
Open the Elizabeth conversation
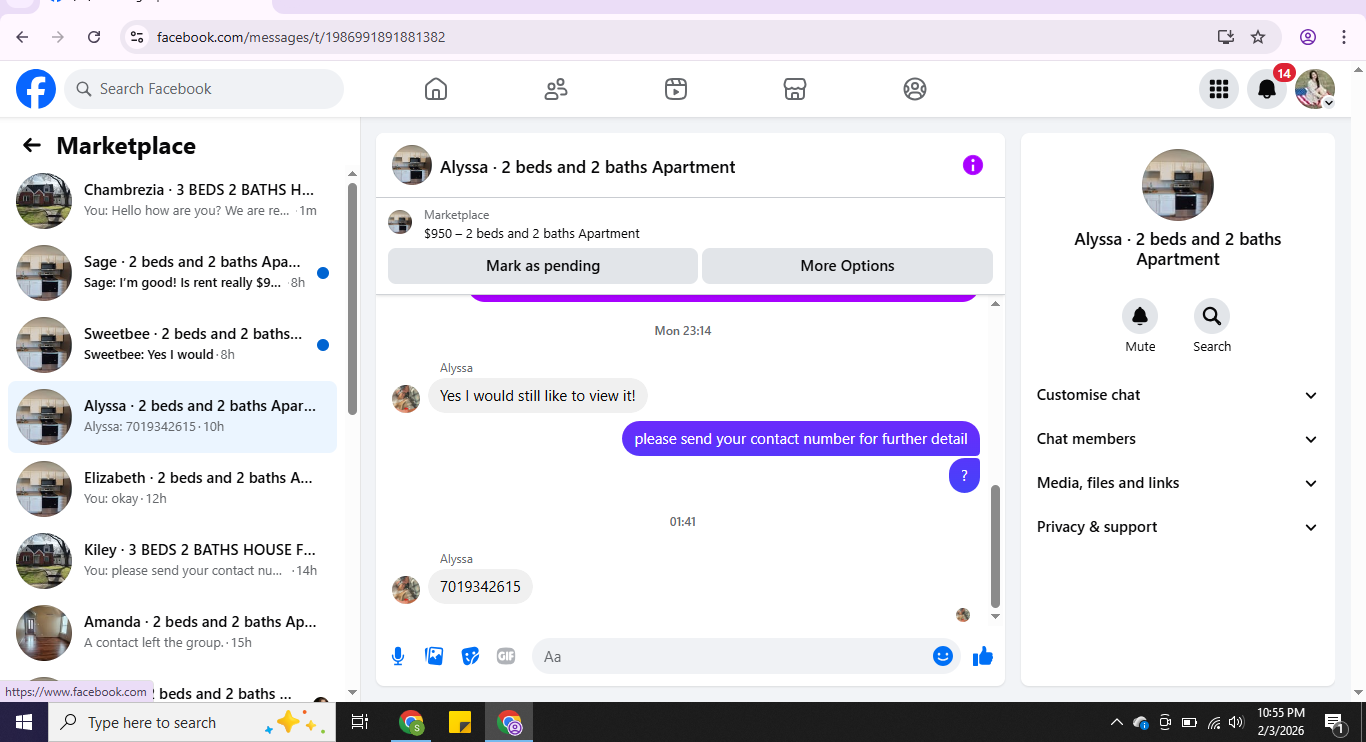(172, 489)
